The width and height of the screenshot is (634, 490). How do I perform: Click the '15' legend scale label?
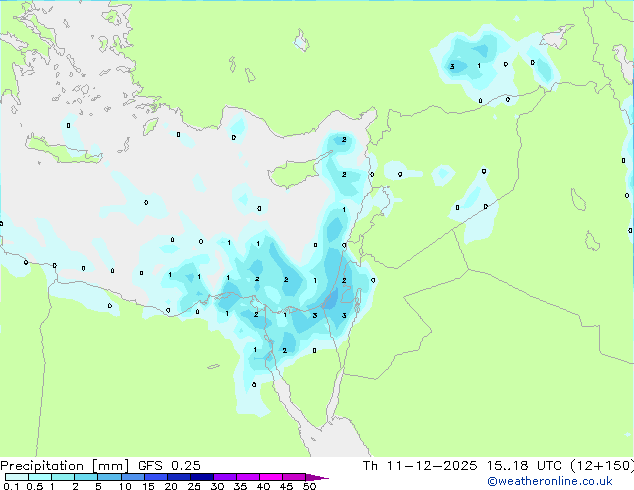coord(148,486)
